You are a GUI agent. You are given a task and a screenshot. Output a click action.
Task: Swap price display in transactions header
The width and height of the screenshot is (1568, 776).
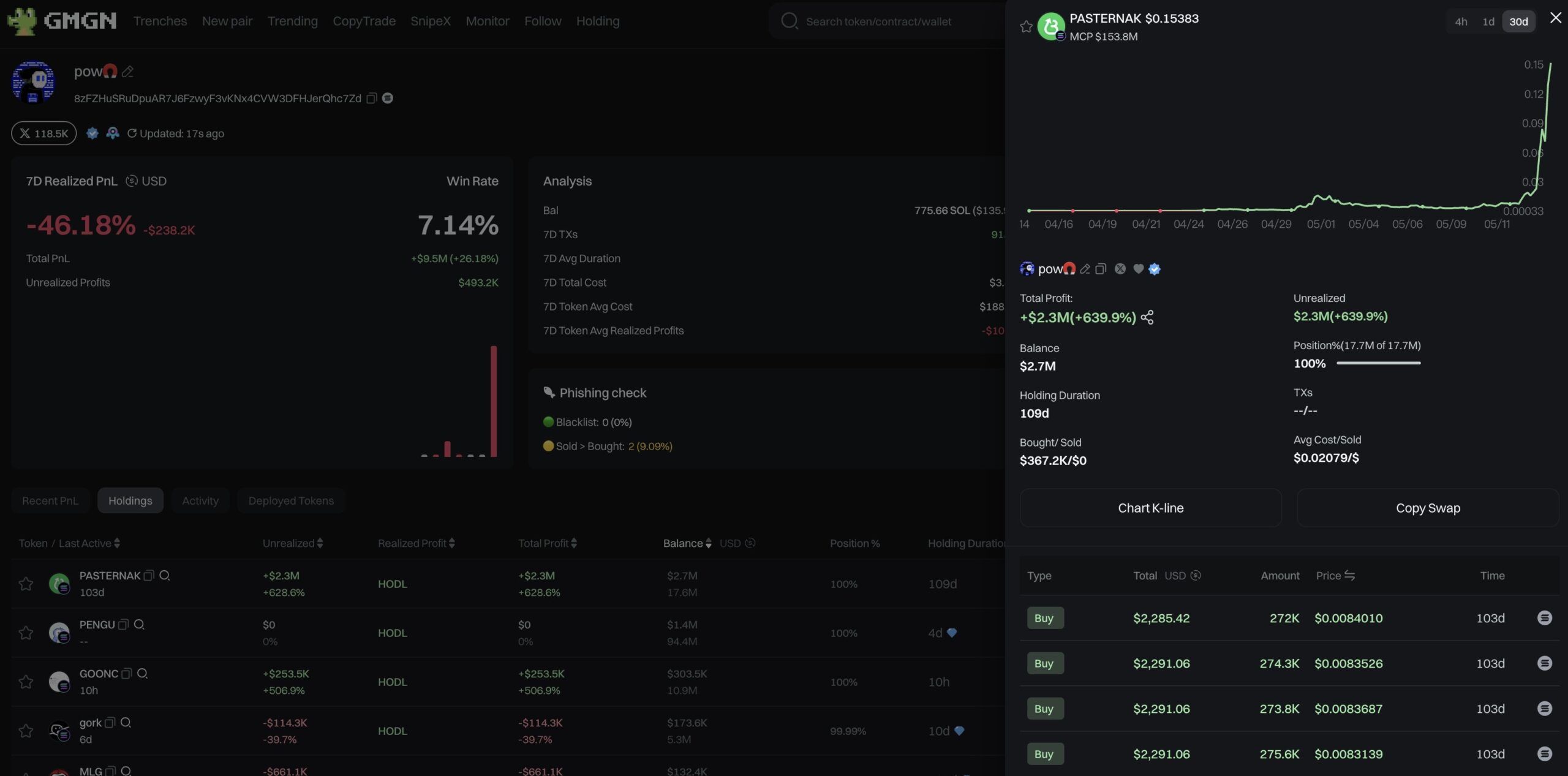point(1349,576)
